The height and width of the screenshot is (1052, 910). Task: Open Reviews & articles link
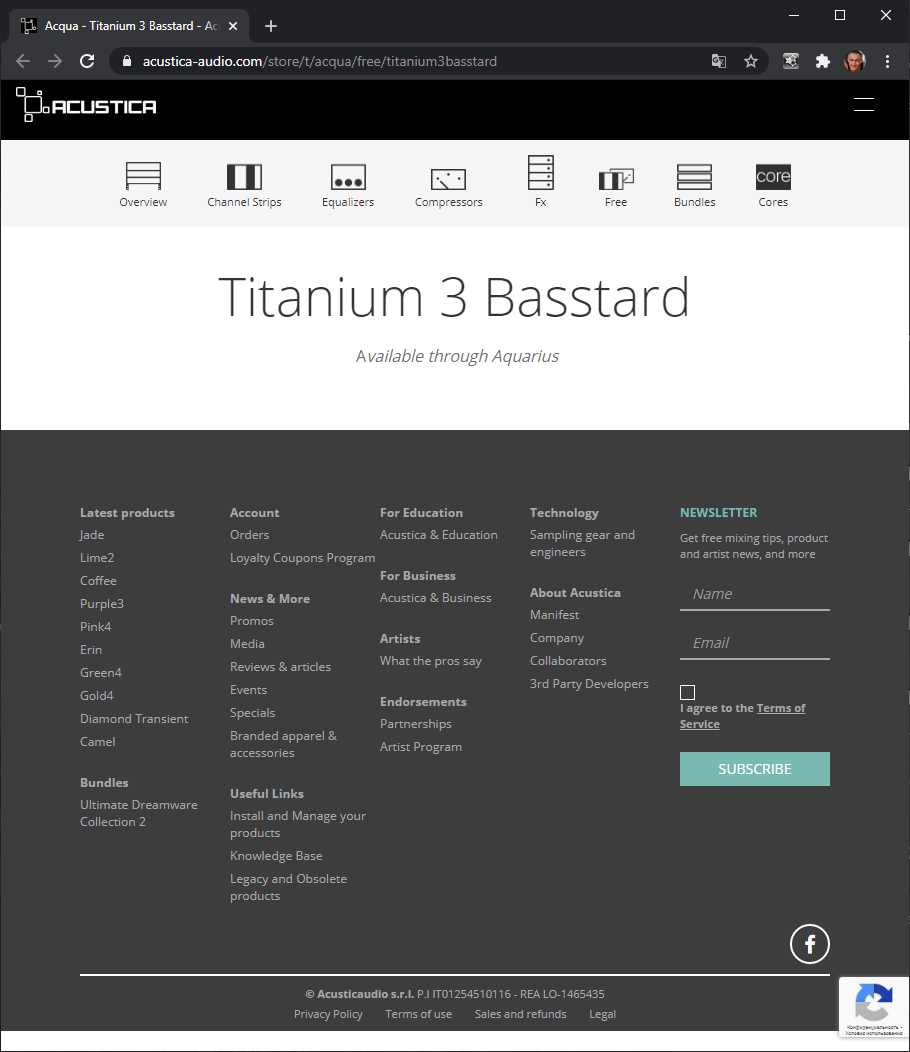[281, 666]
